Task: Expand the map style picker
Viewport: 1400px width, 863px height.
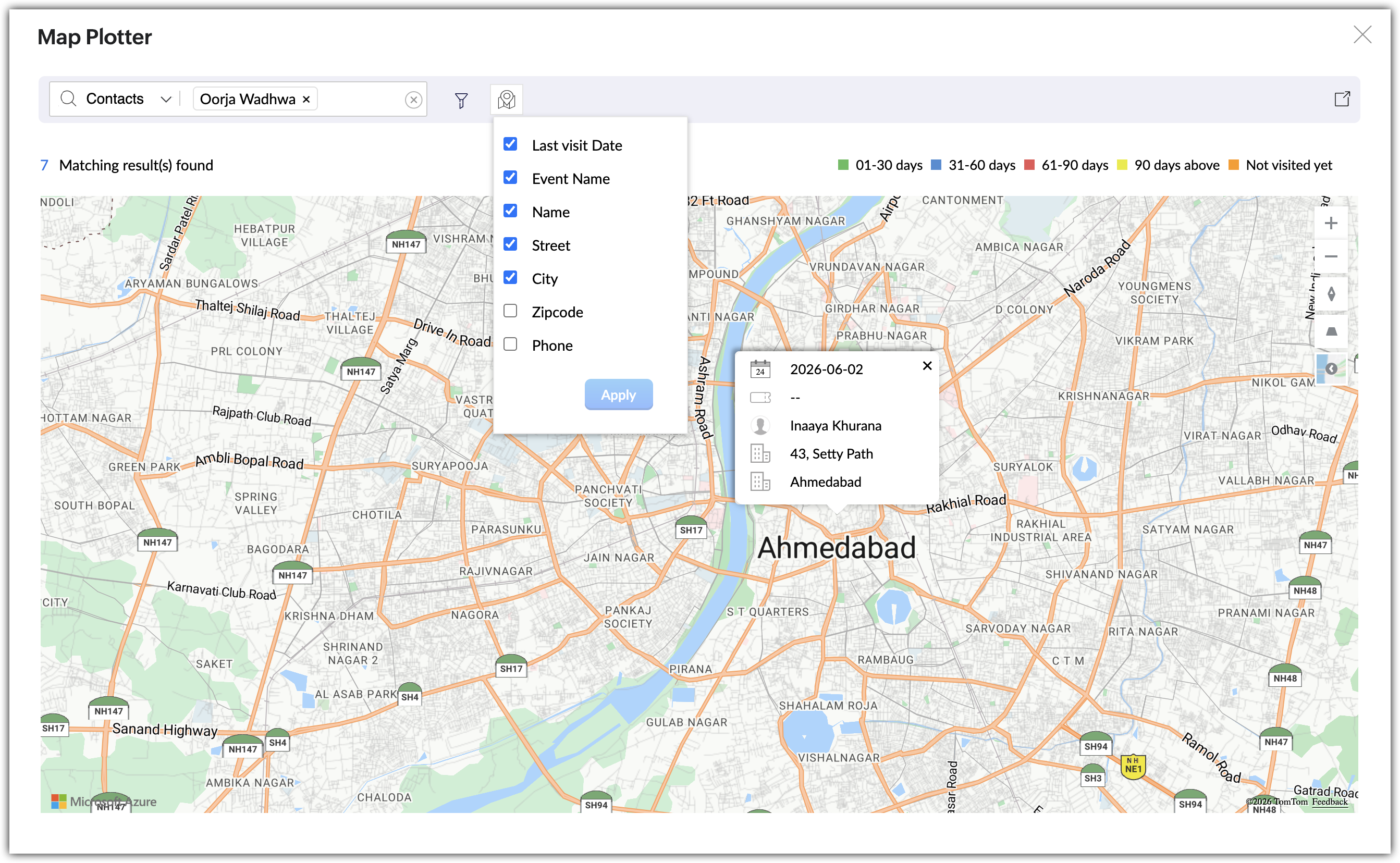Action: click(1330, 369)
